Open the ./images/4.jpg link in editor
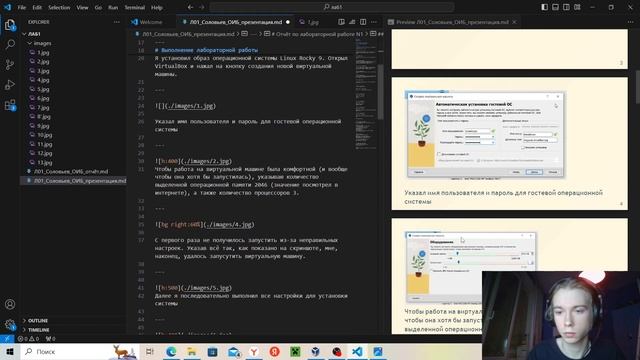The image size is (640, 360). click(x=229, y=224)
